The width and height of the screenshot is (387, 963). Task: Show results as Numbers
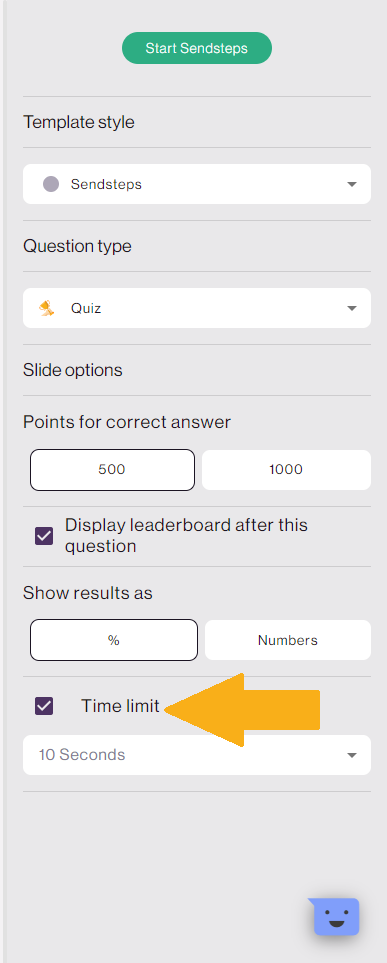(x=287, y=640)
